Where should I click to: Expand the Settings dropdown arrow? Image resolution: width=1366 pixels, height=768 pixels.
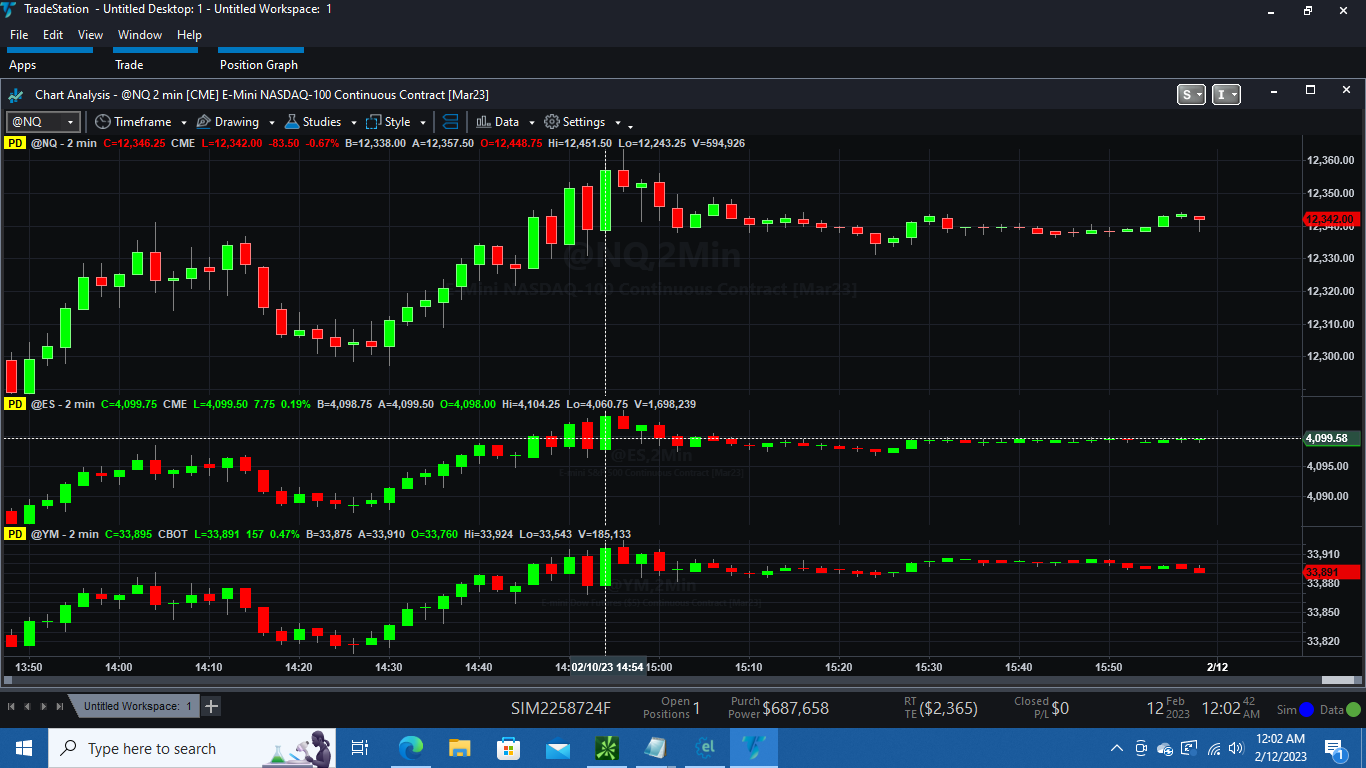pos(618,123)
